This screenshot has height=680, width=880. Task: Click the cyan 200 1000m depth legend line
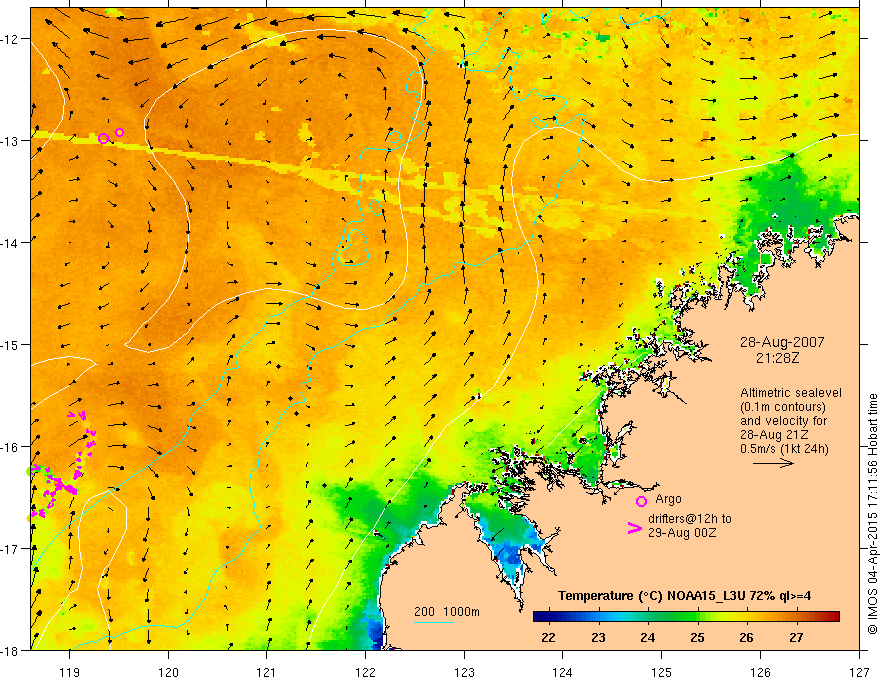433,622
